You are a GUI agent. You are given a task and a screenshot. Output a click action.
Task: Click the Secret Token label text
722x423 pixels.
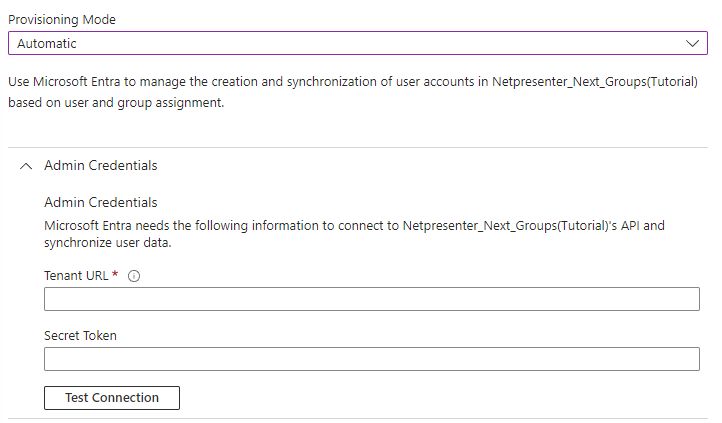pos(81,336)
